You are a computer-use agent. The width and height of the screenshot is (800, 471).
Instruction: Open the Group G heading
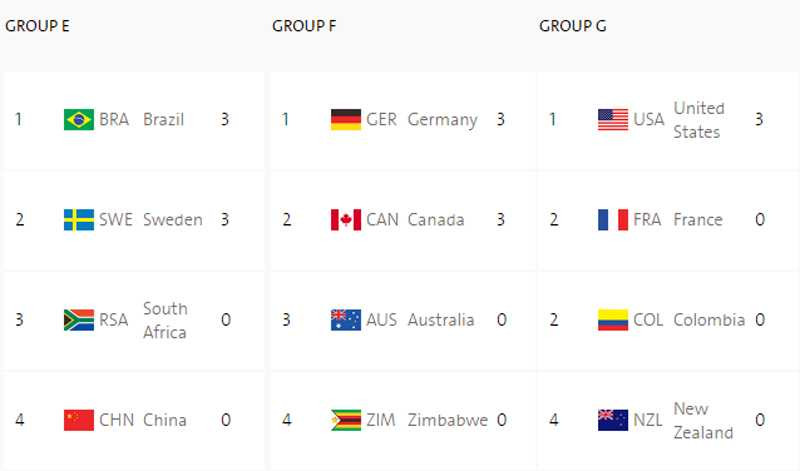(x=572, y=26)
